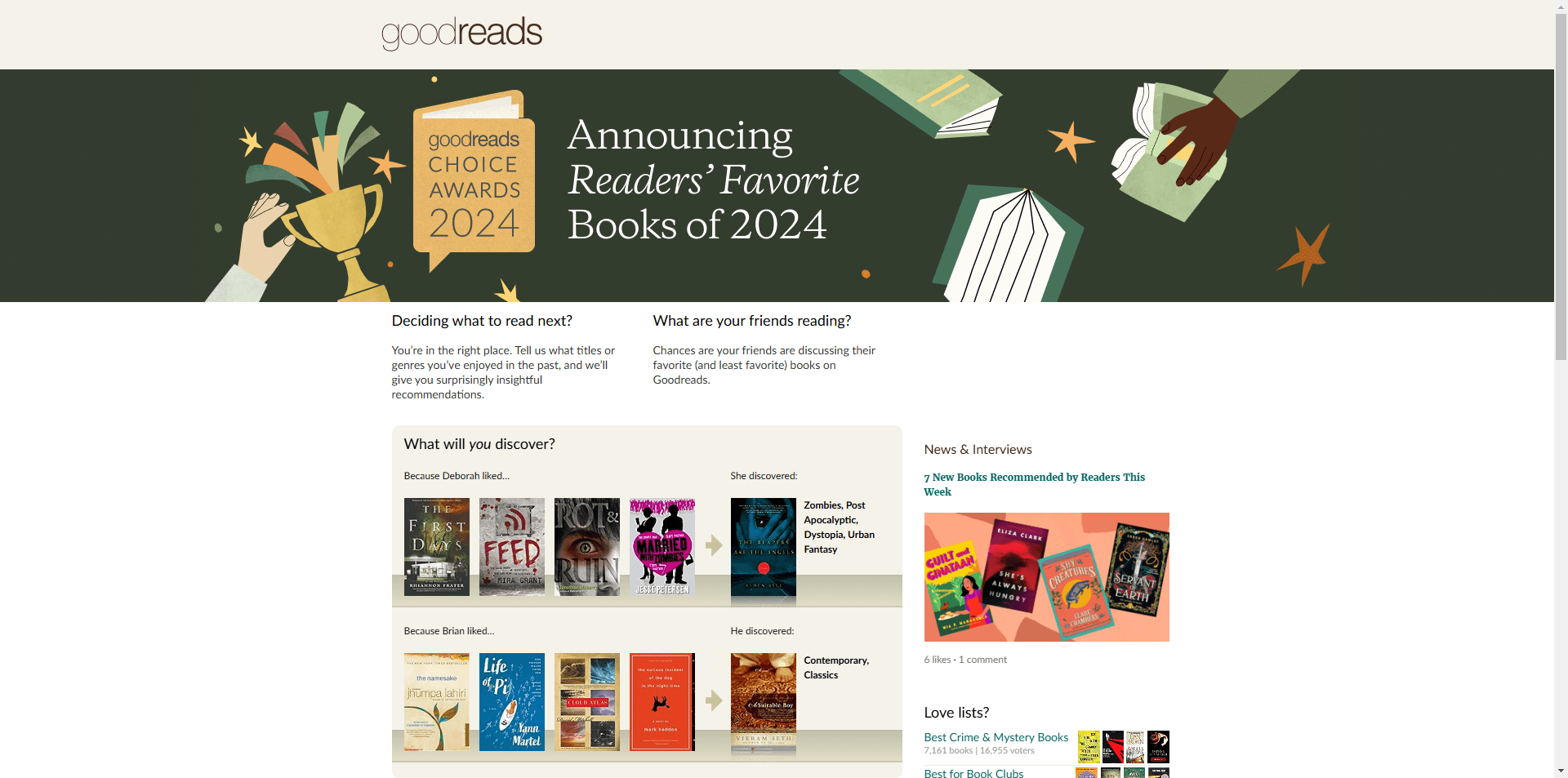
Task: Open Best Crime & Mystery Books list
Action: coord(996,737)
